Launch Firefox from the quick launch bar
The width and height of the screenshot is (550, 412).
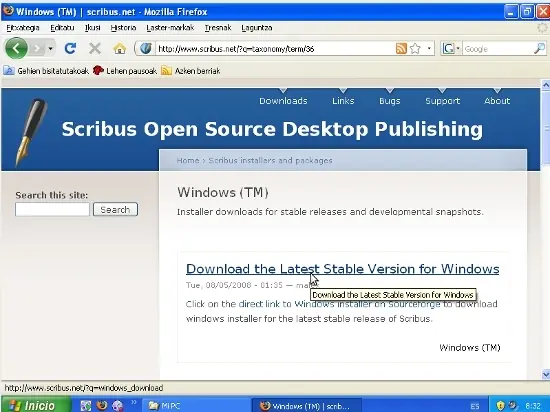pyautogui.click(x=102, y=406)
